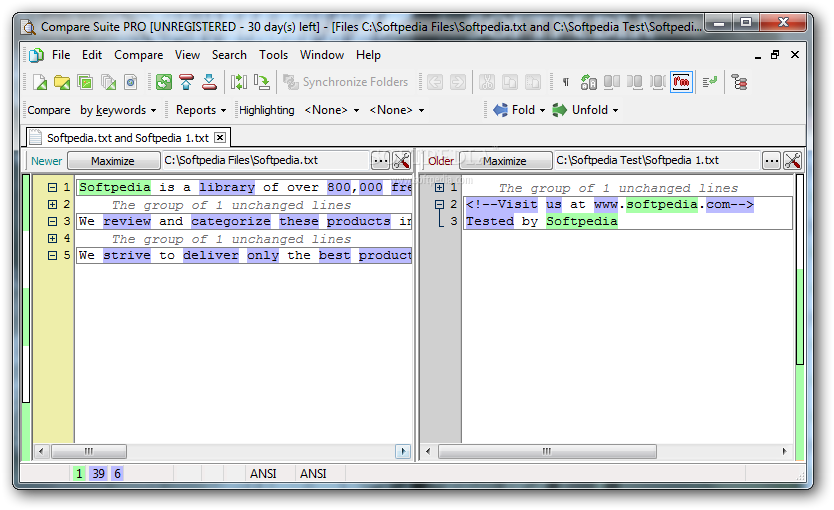The height and width of the screenshot is (510, 834).
Task: Open the Unfold dropdown
Action: (586, 110)
